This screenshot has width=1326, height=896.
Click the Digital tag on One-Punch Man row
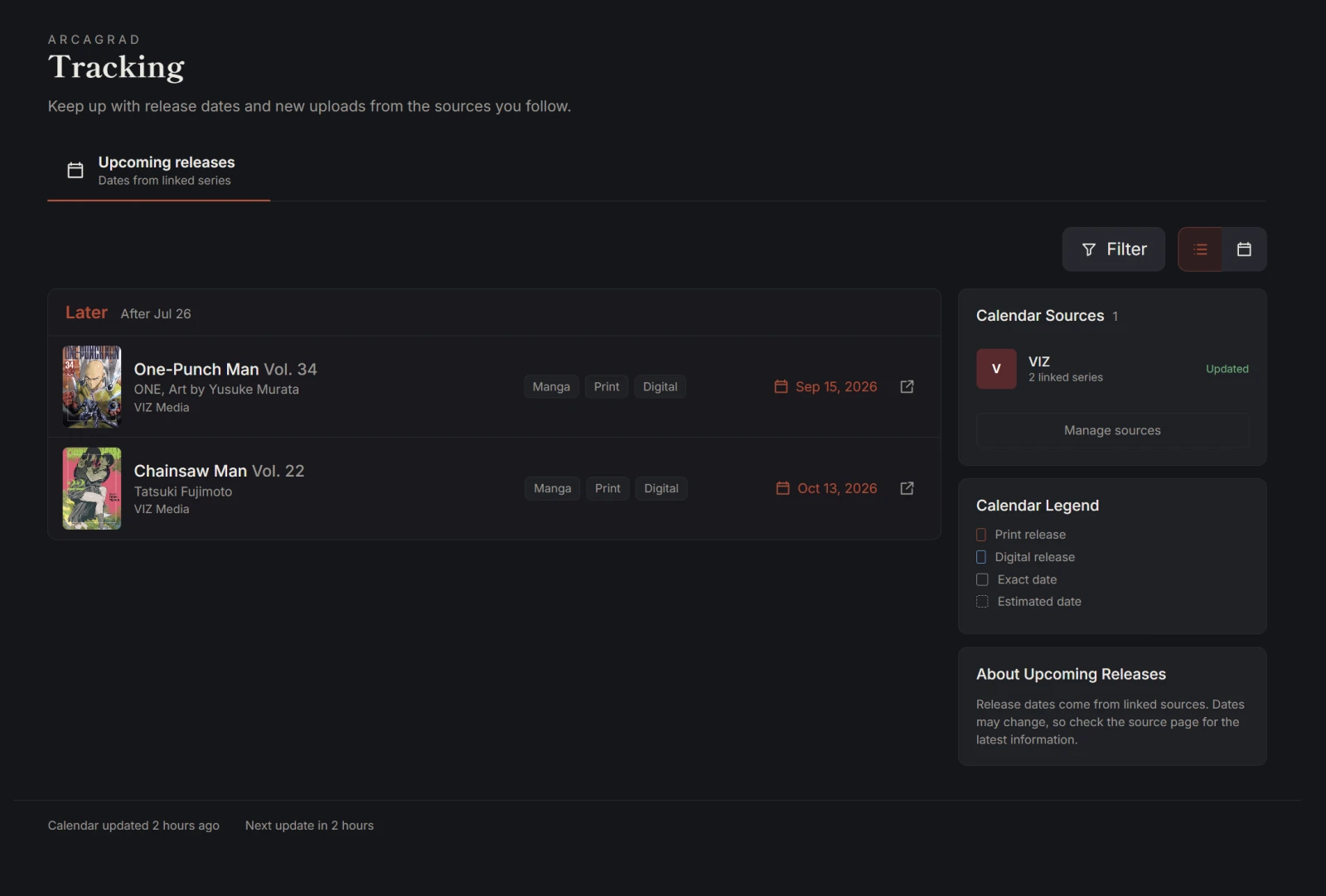pyautogui.click(x=660, y=387)
